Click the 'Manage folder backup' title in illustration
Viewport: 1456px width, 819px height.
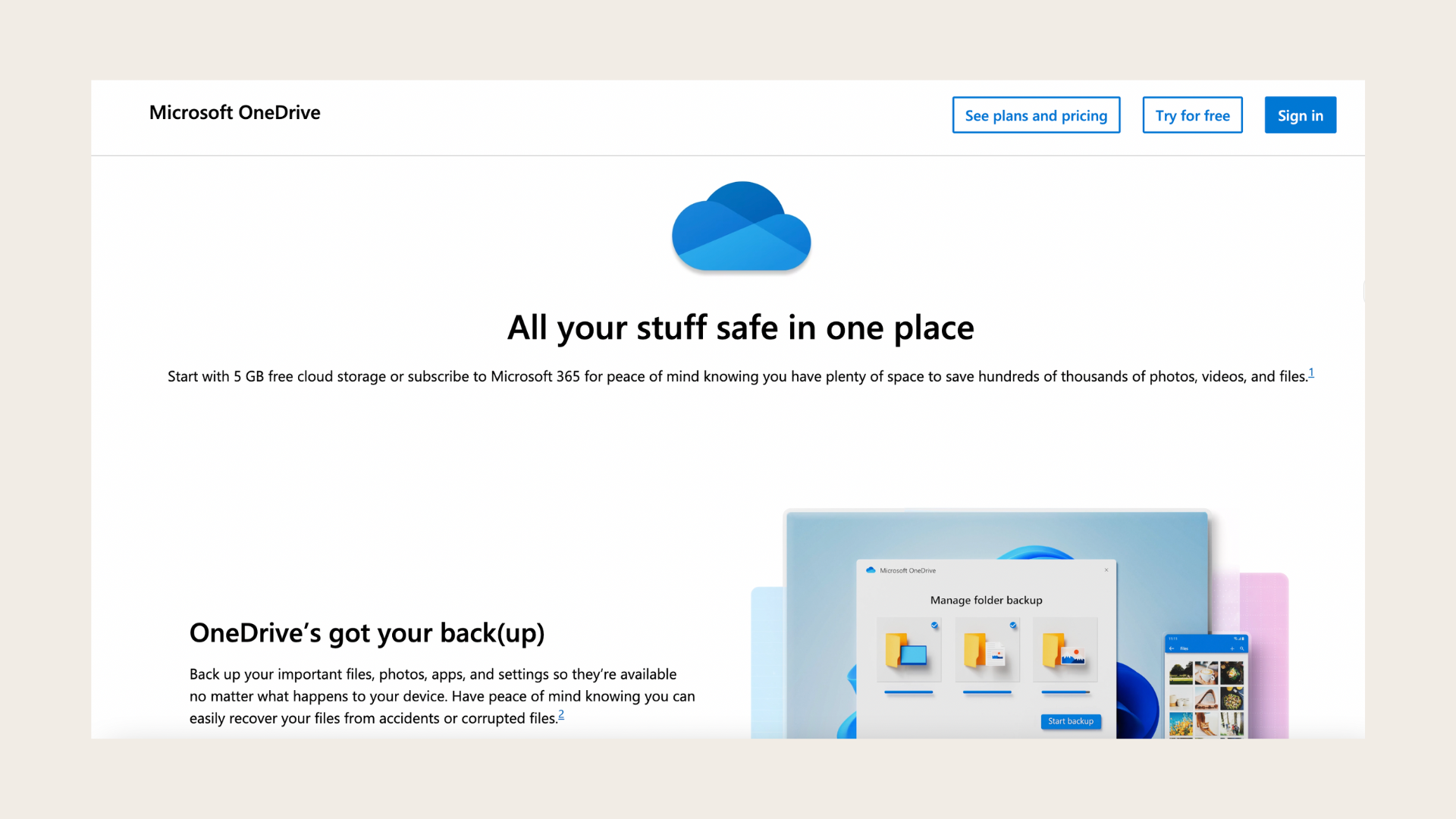pos(986,600)
